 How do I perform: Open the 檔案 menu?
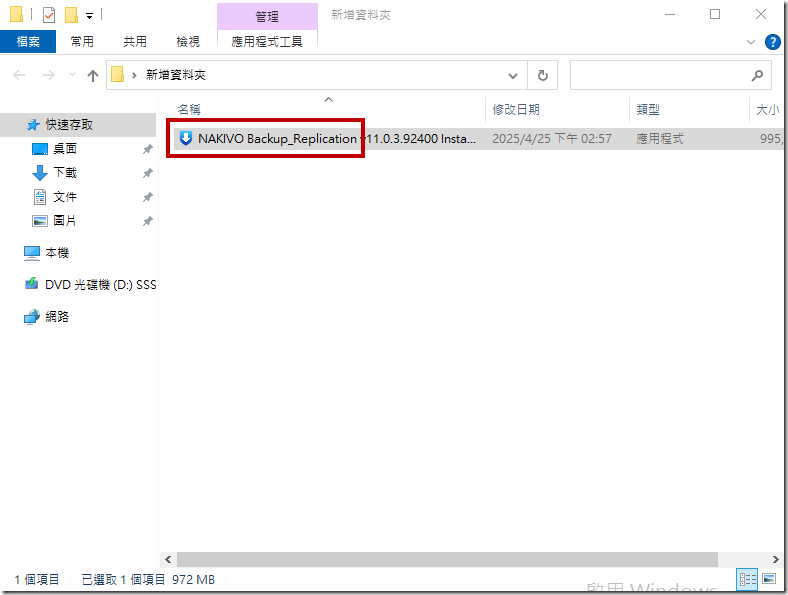tap(28, 42)
